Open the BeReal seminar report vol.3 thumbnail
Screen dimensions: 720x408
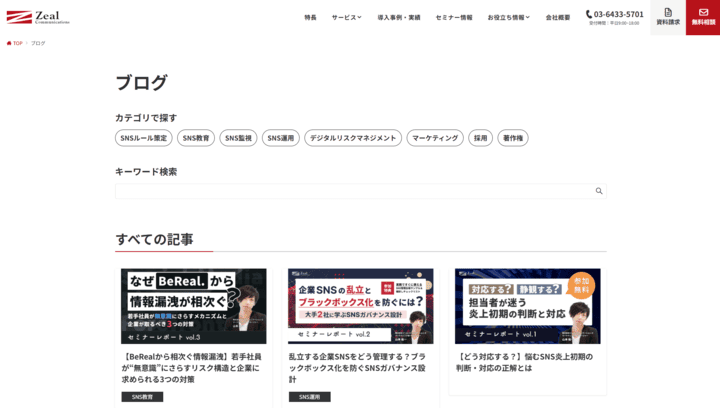(193, 306)
